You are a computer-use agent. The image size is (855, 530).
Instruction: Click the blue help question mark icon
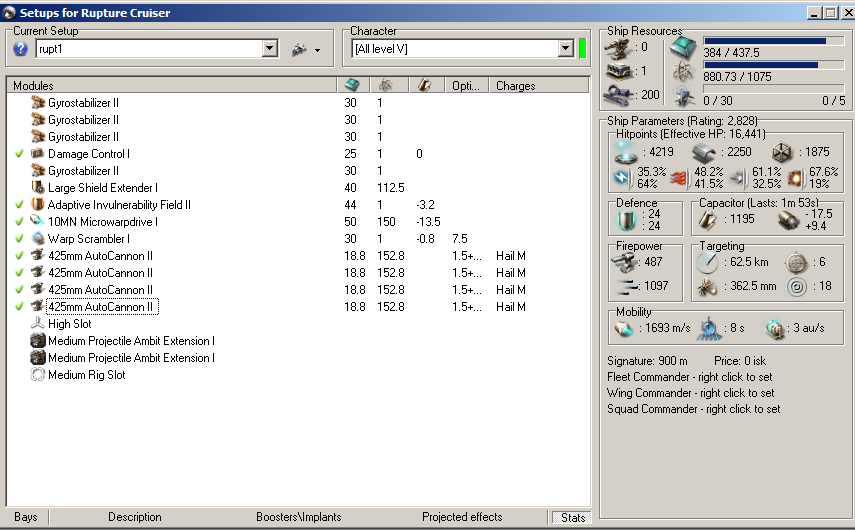point(21,49)
